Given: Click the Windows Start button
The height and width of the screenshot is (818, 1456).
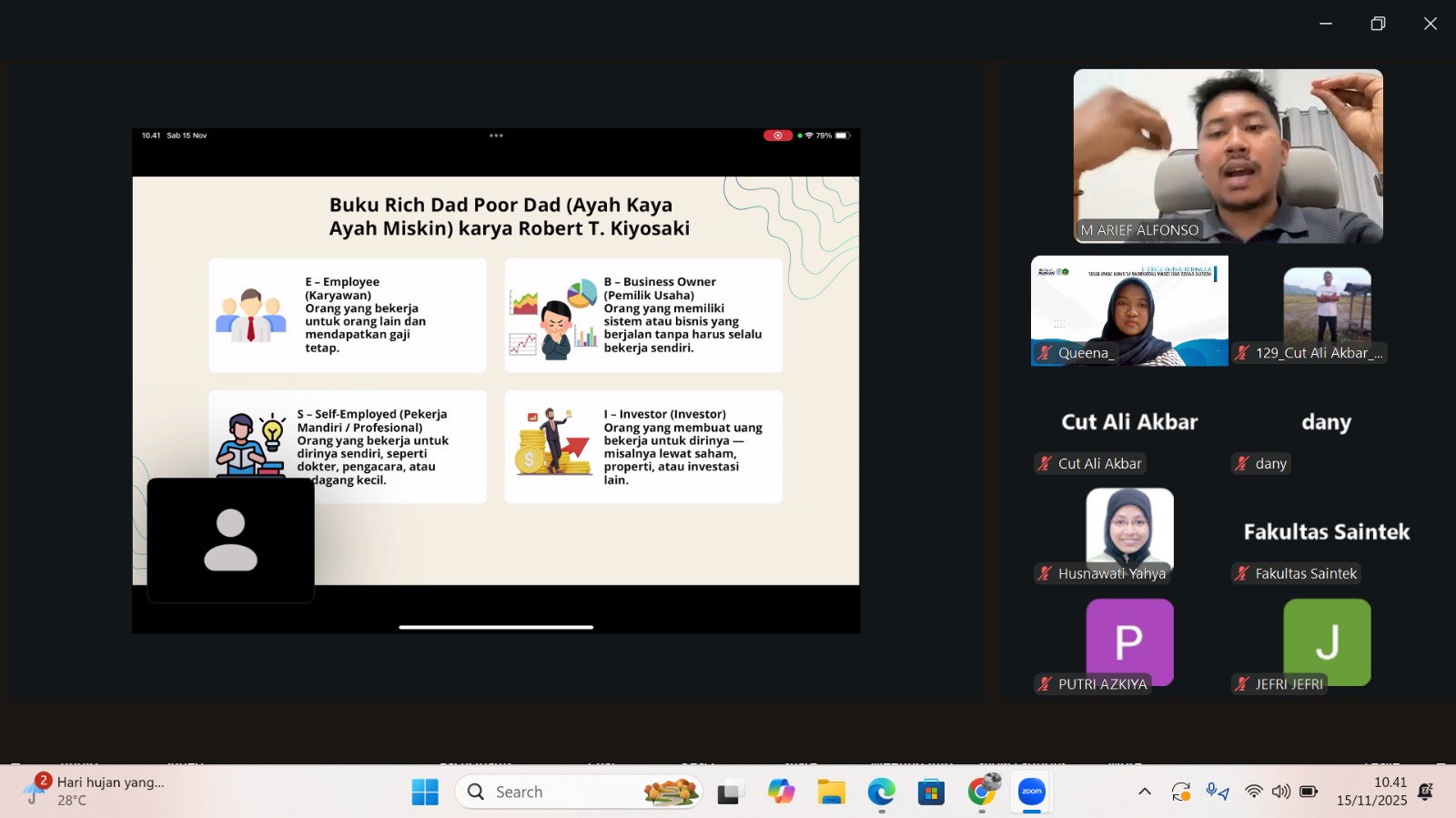Looking at the screenshot, I should point(425,792).
